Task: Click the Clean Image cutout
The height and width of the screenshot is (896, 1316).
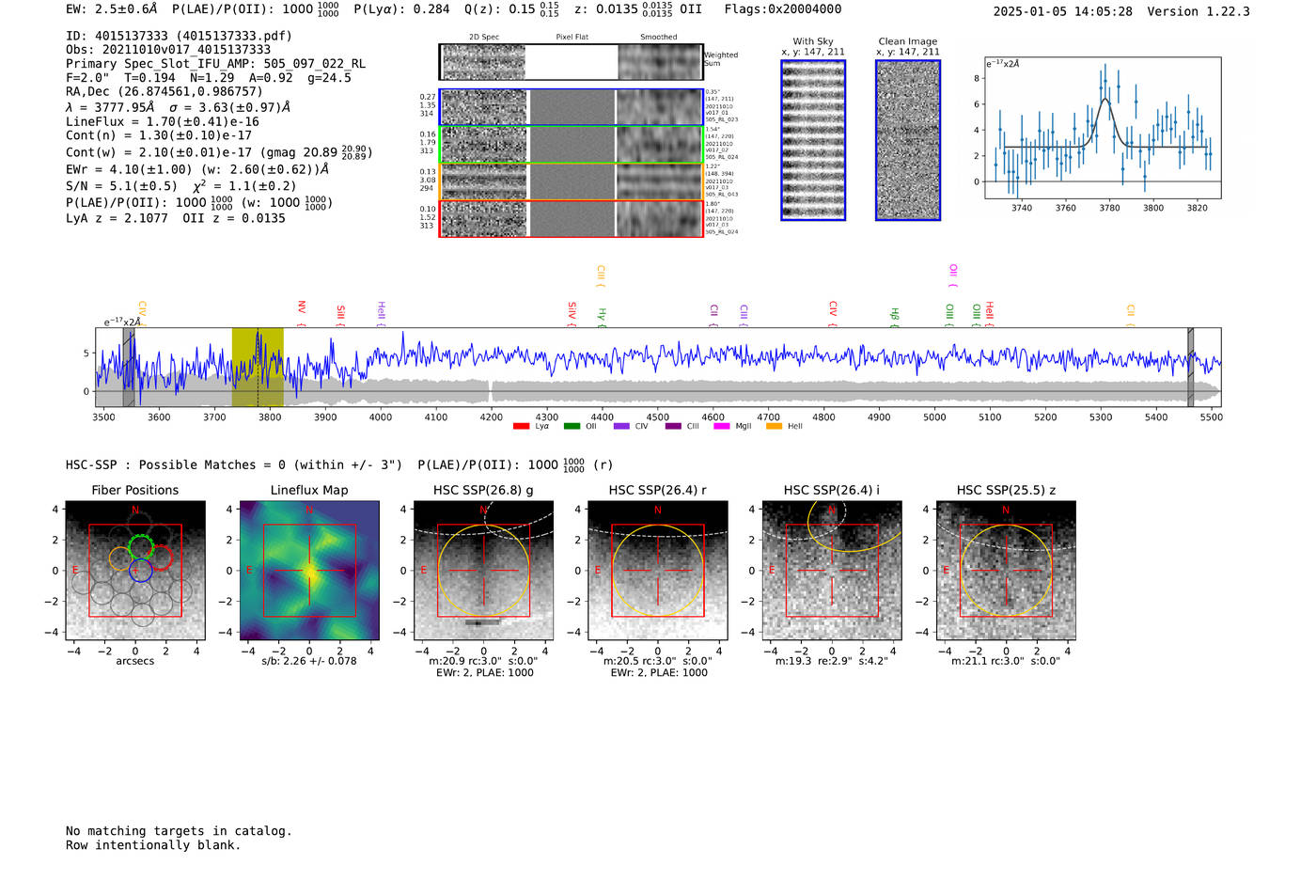Action: tap(908, 140)
